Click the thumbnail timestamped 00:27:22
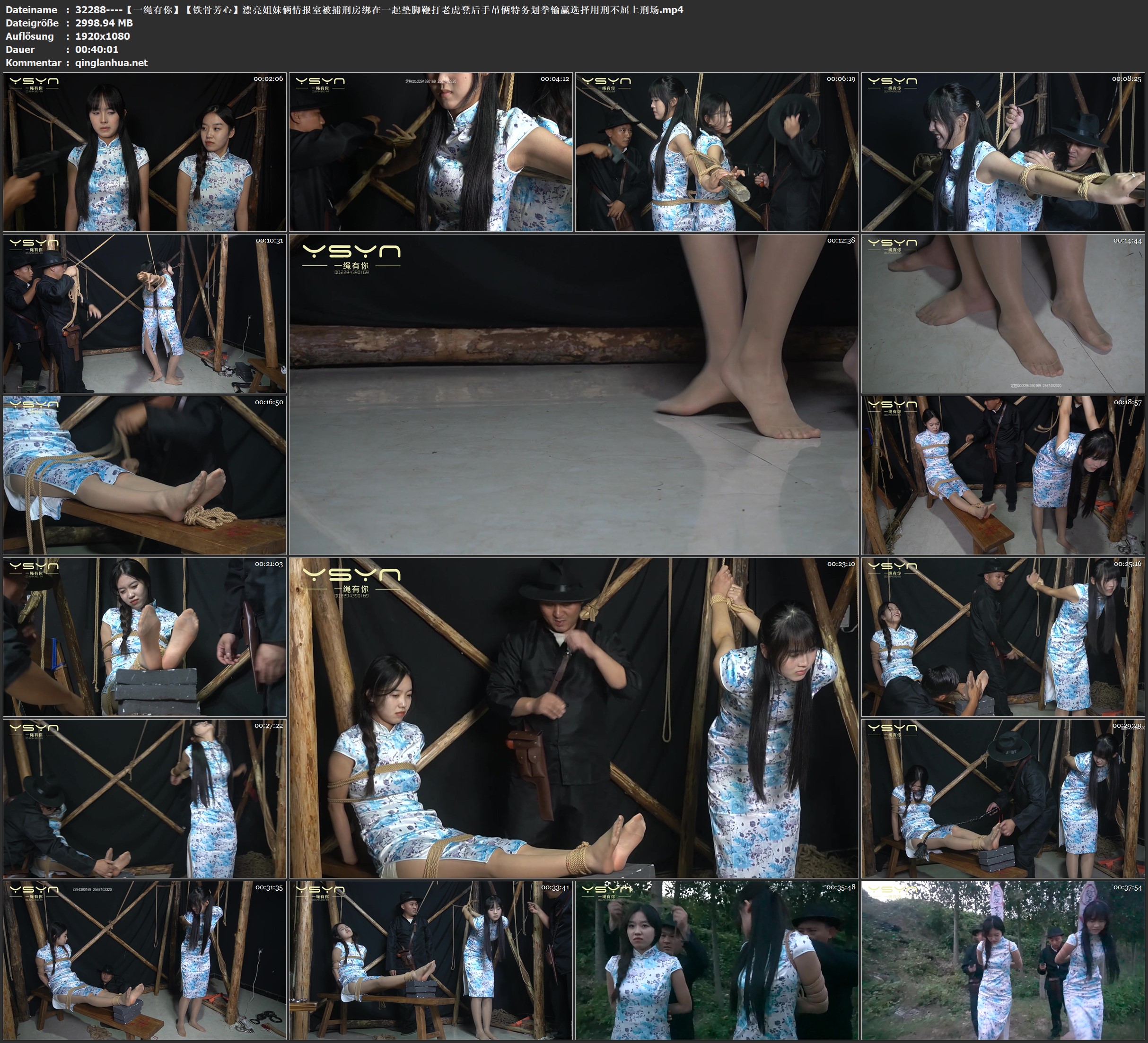 [145, 798]
